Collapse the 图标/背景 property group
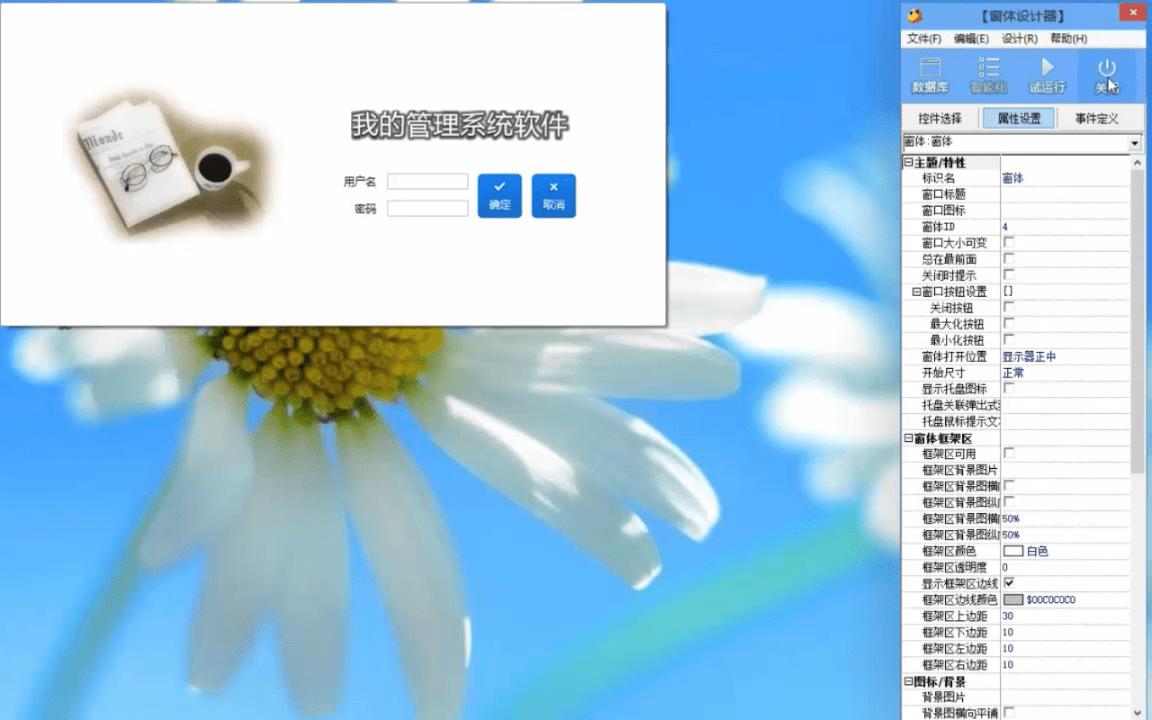The width and height of the screenshot is (1152, 720). [x=908, y=681]
